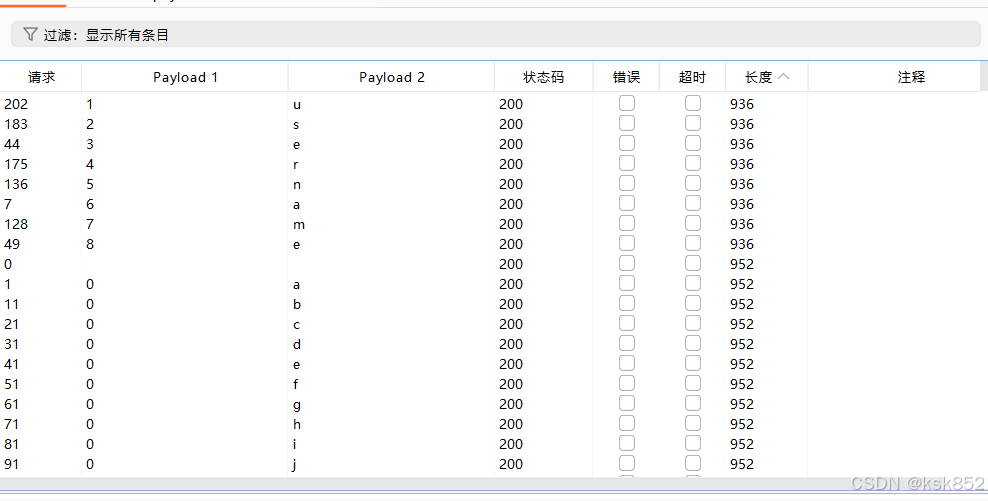The image size is (988, 501).
Task: Click the filter funnel icon
Action: tap(30, 34)
